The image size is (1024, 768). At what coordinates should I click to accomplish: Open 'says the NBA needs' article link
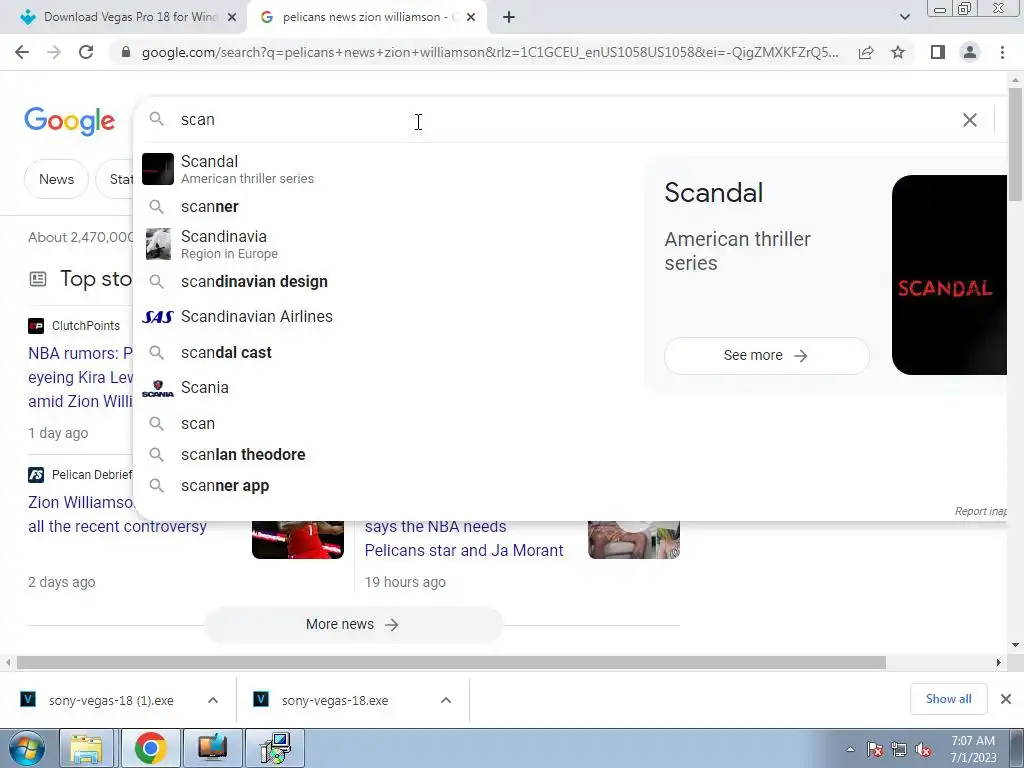point(436,526)
